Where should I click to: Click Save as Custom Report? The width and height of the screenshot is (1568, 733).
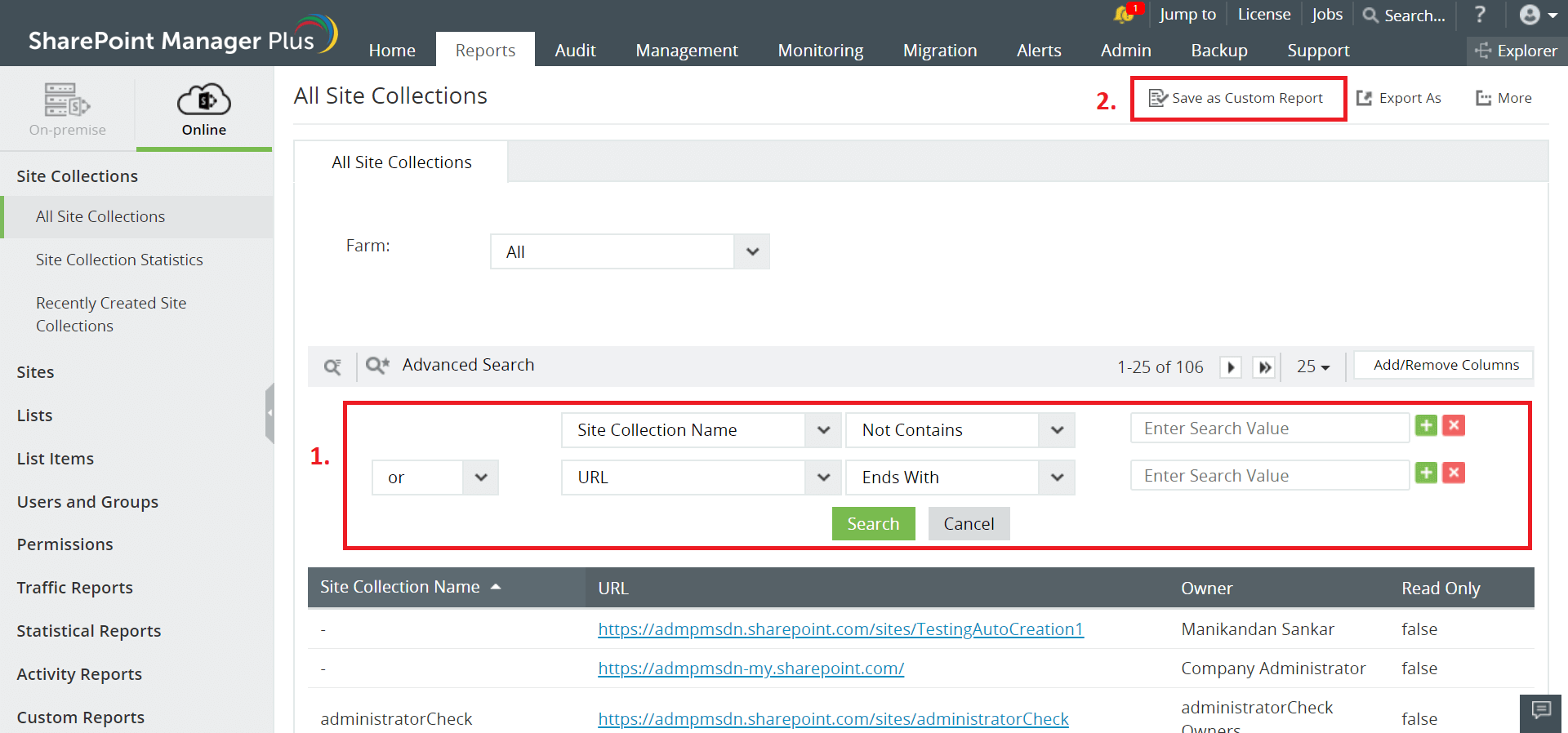[x=1237, y=98]
